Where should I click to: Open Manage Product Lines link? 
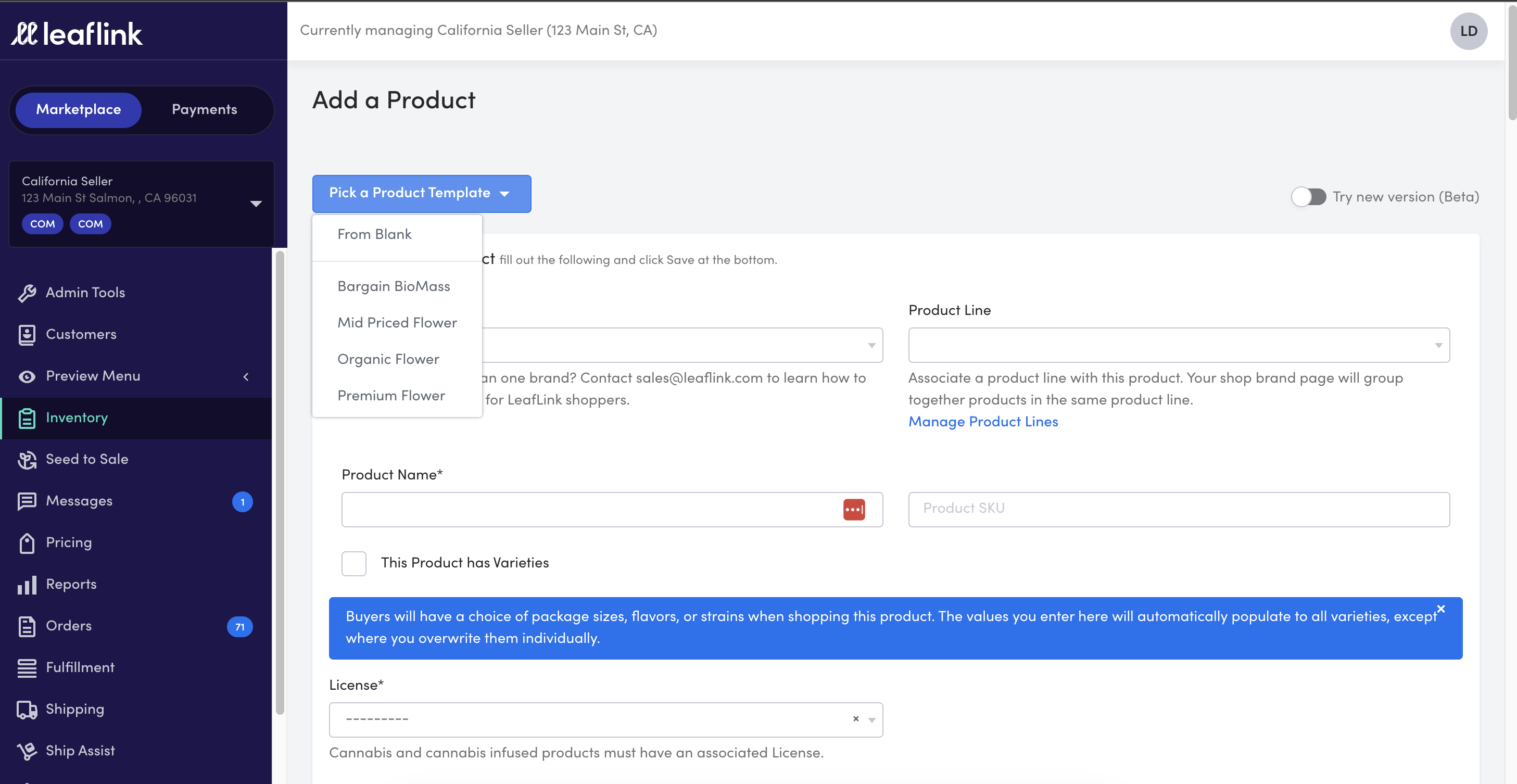tap(983, 422)
